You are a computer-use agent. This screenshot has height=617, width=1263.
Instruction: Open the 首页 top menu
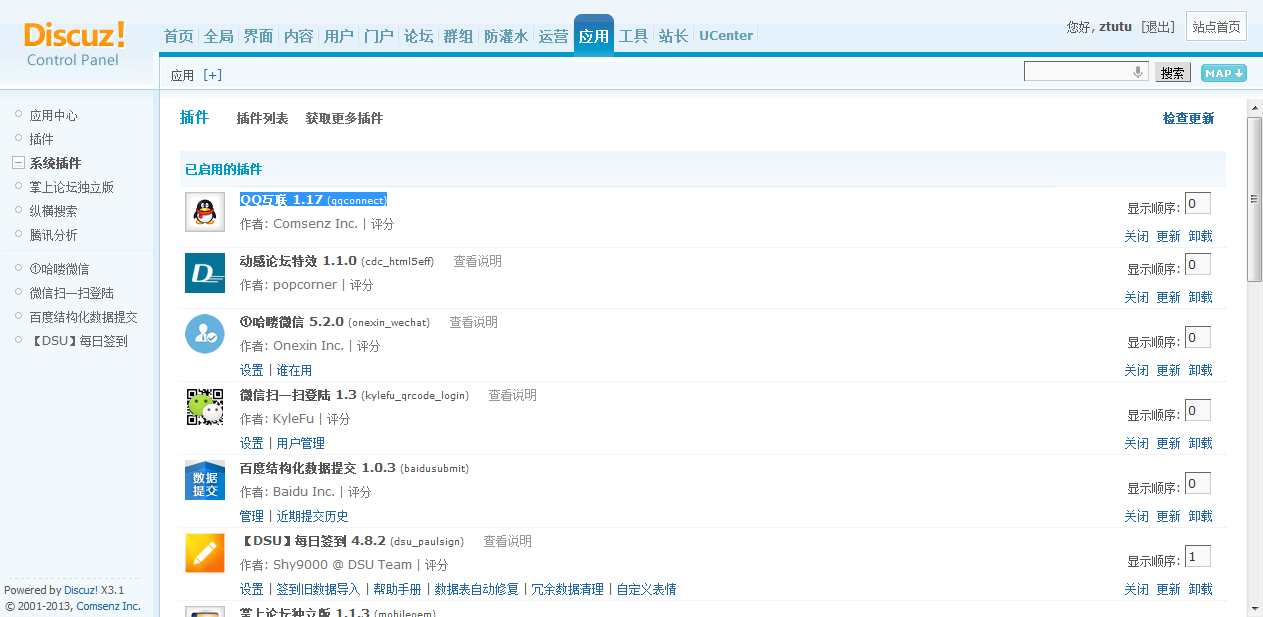tap(178, 36)
